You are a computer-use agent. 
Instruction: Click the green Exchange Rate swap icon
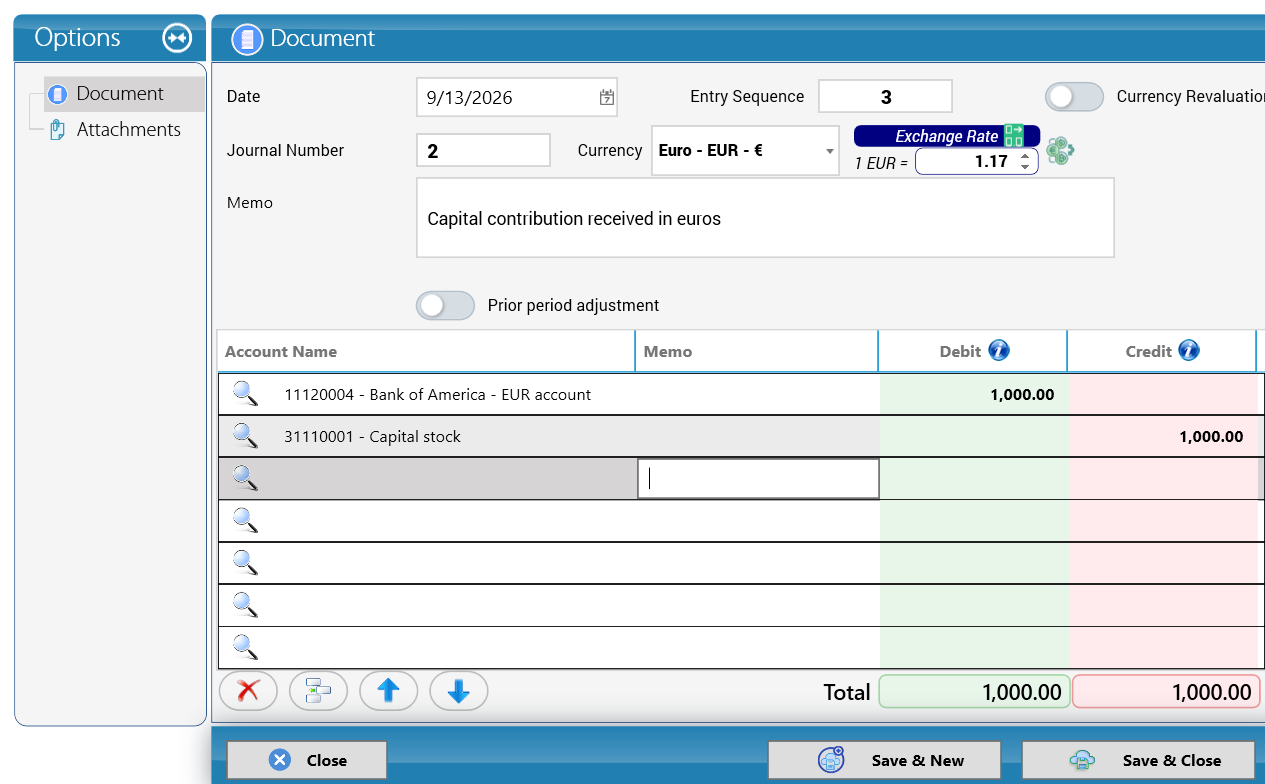[1014, 136]
